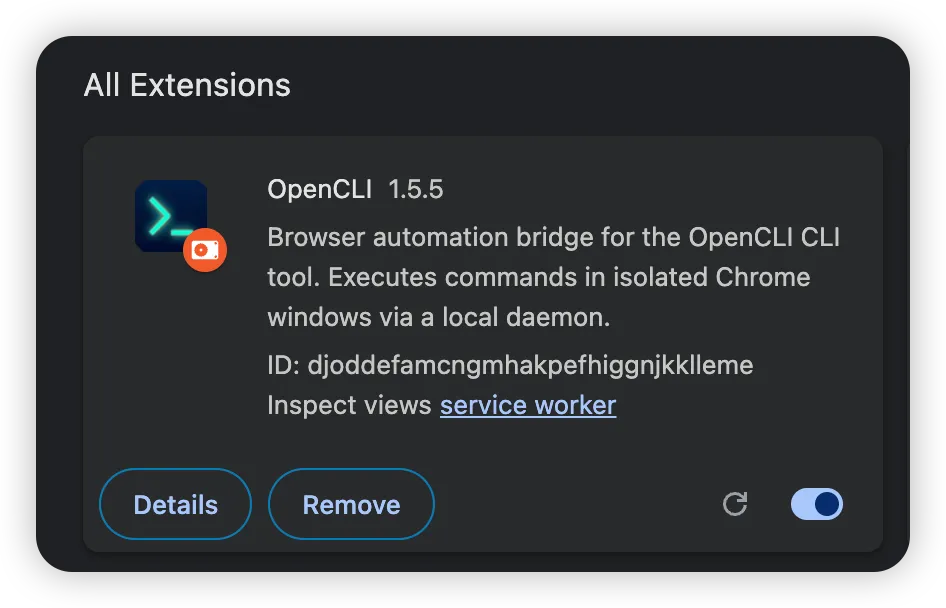
Task: Click the All Extensions heading
Action: (187, 85)
